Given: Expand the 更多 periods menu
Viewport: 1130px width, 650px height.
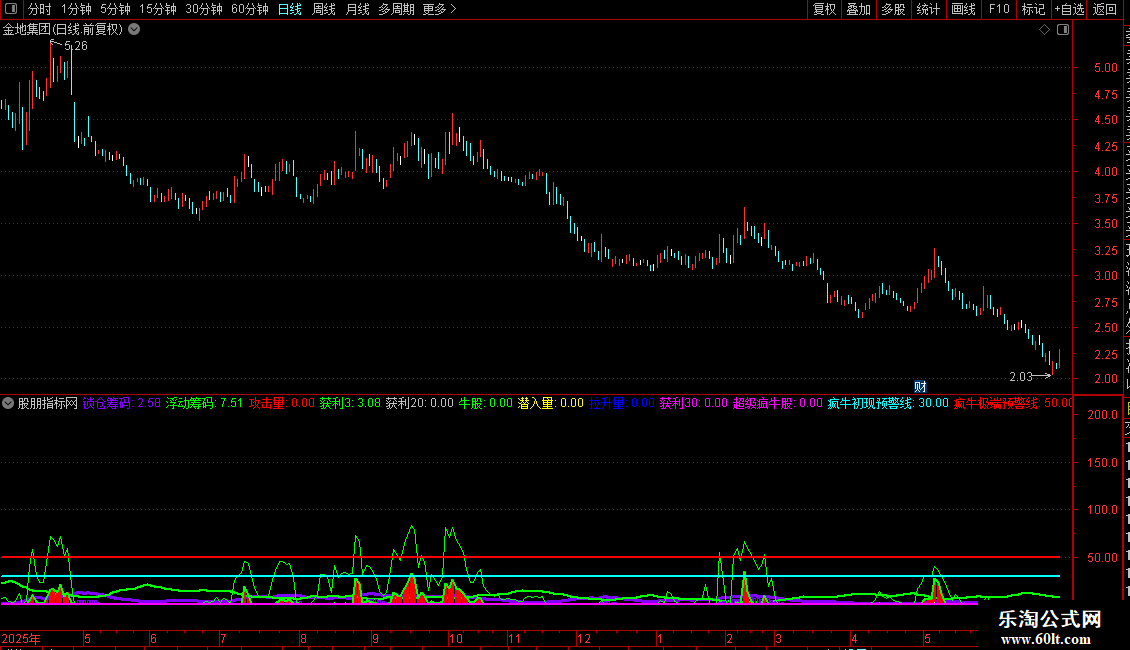Looking at the screenshot, I should (439, 9).
